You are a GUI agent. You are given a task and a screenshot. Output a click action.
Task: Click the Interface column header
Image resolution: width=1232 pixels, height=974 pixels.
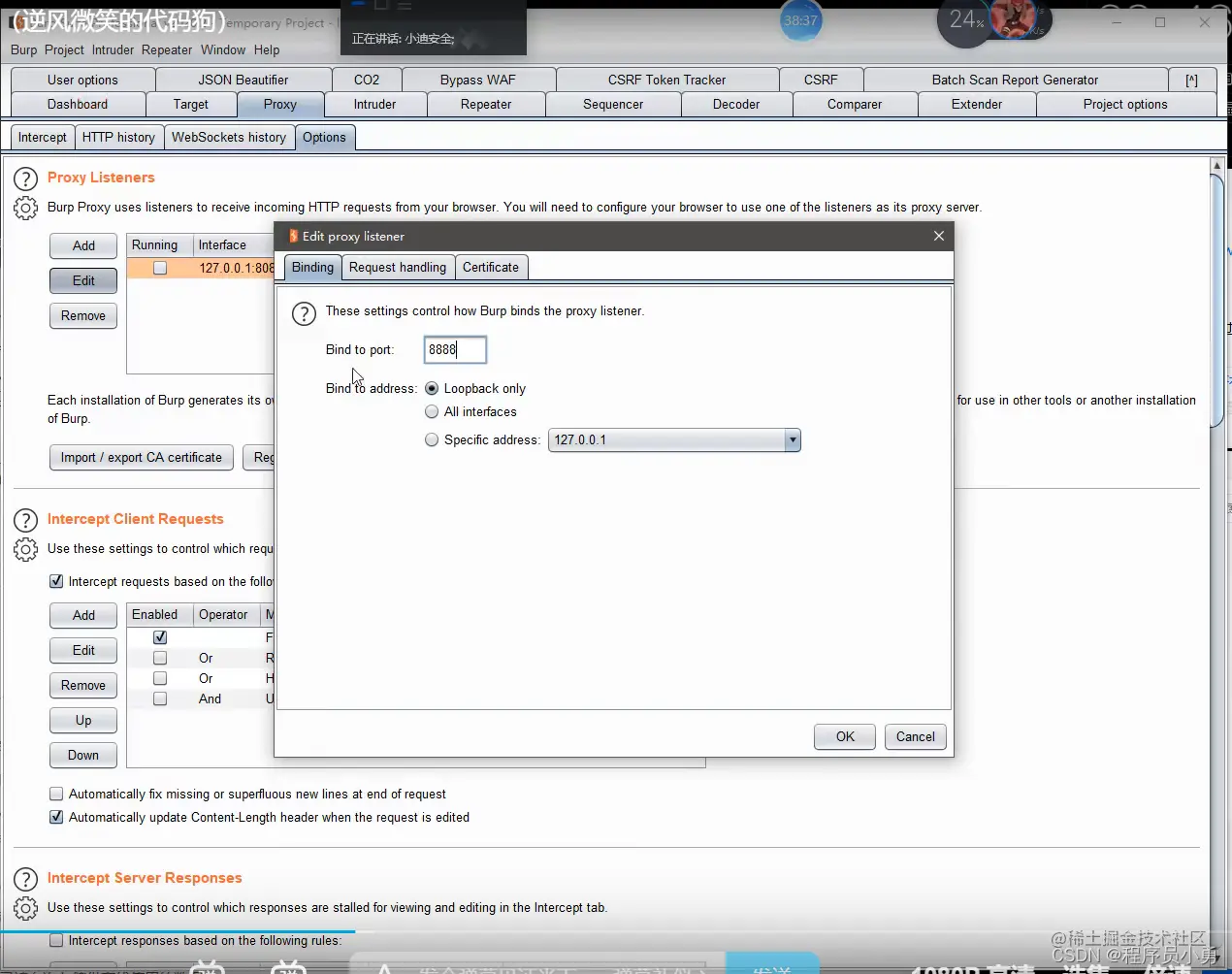click(x=233, y=245)
